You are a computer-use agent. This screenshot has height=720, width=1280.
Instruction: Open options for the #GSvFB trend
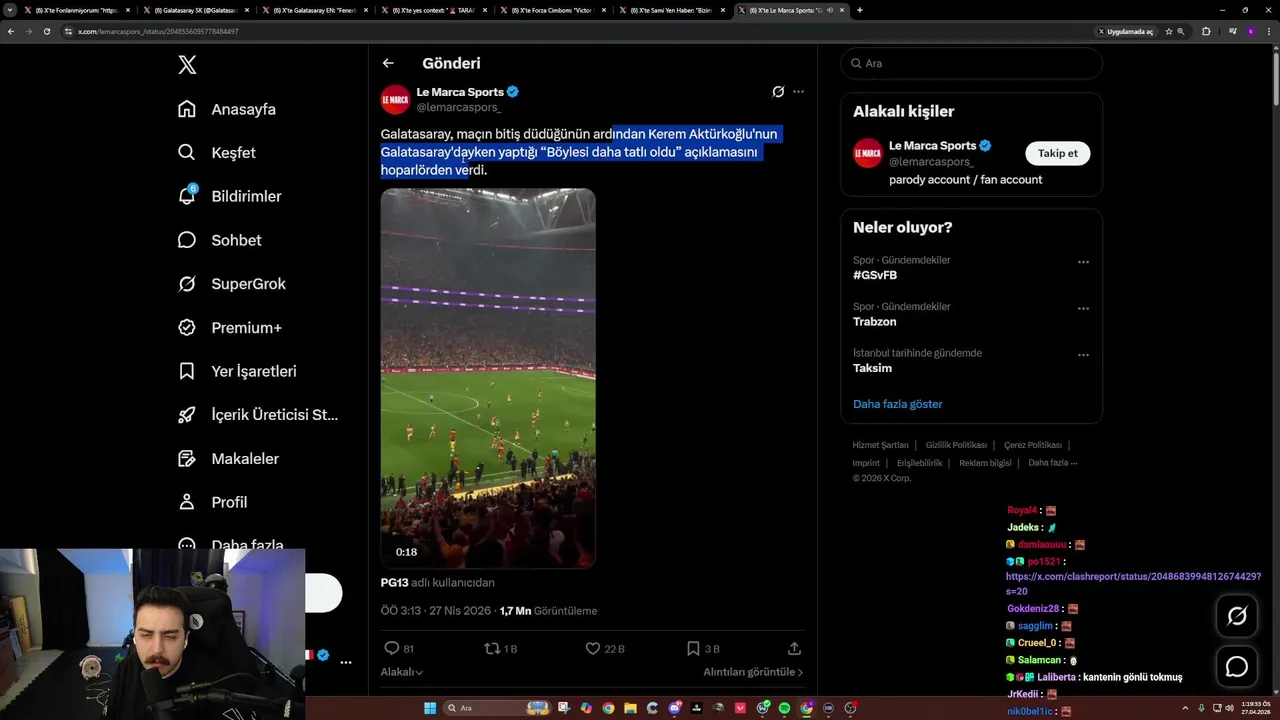(1083, 262)
